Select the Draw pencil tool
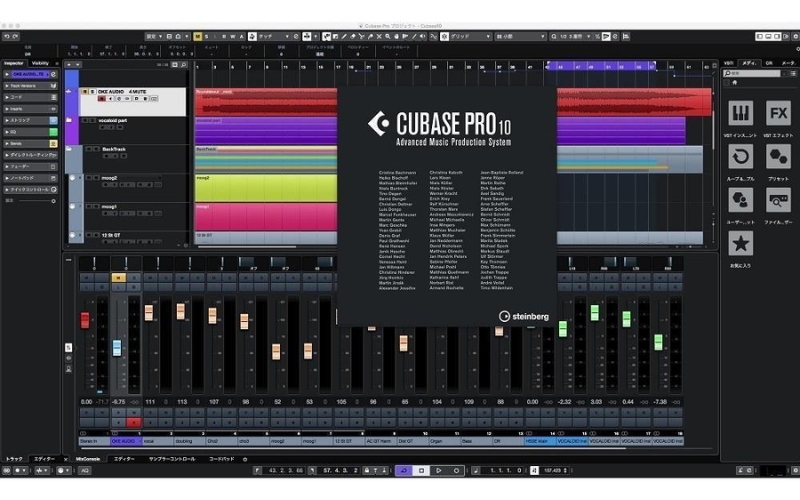Image resolution: width=800 pixels, height=500 pixels. click(343, 36)
